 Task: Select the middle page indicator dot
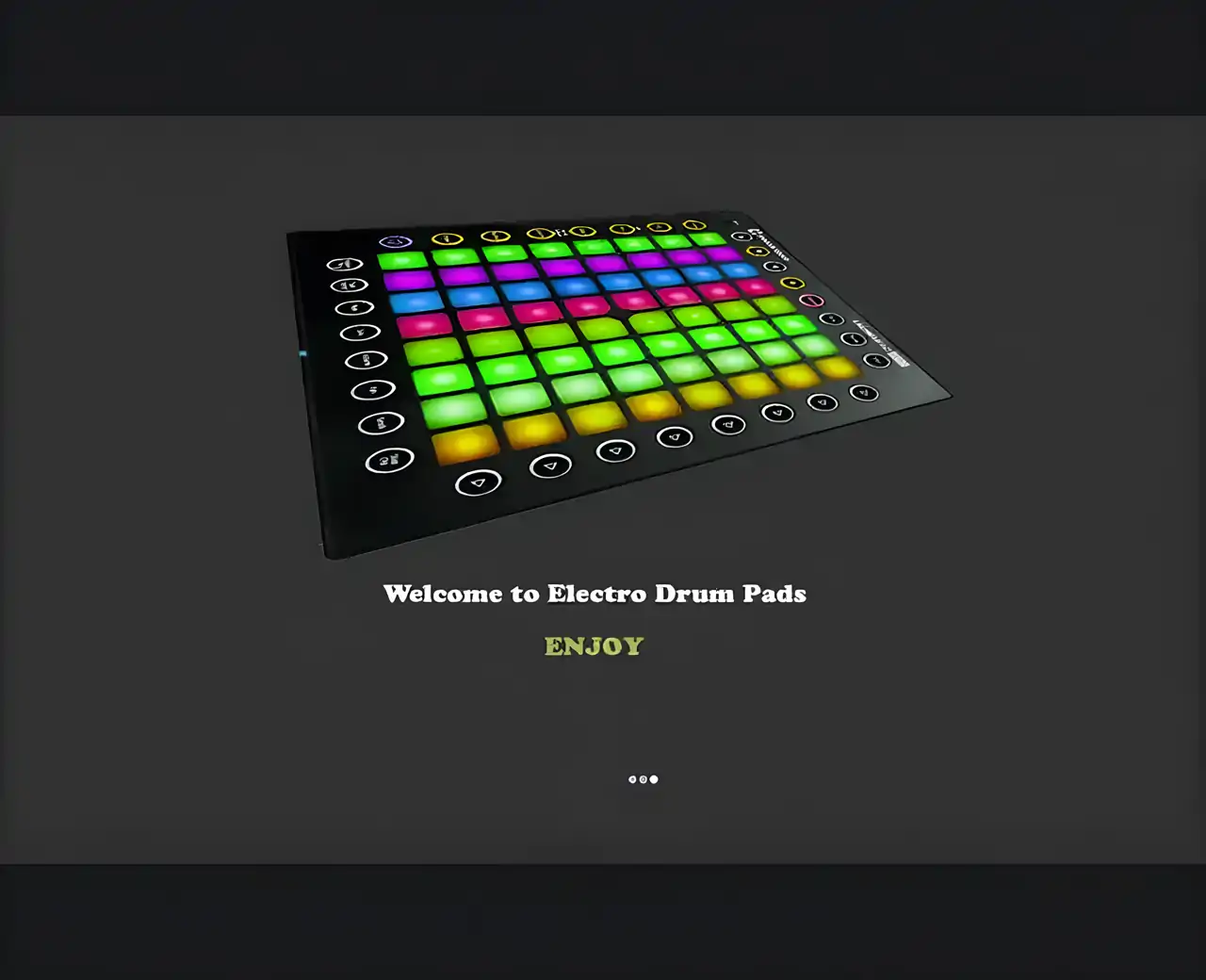coord(644,779)
